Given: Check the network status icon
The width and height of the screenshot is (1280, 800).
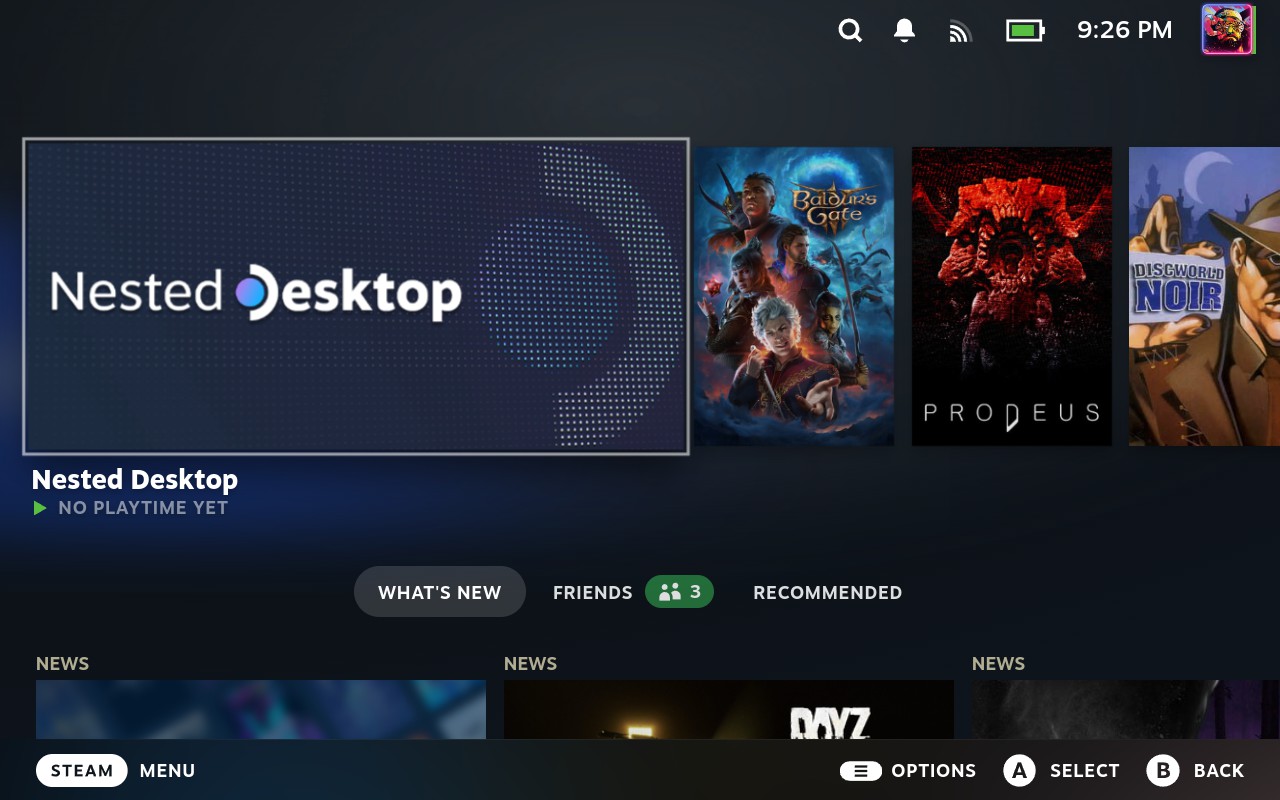Looking at the screenshot, I should point(960,30).
